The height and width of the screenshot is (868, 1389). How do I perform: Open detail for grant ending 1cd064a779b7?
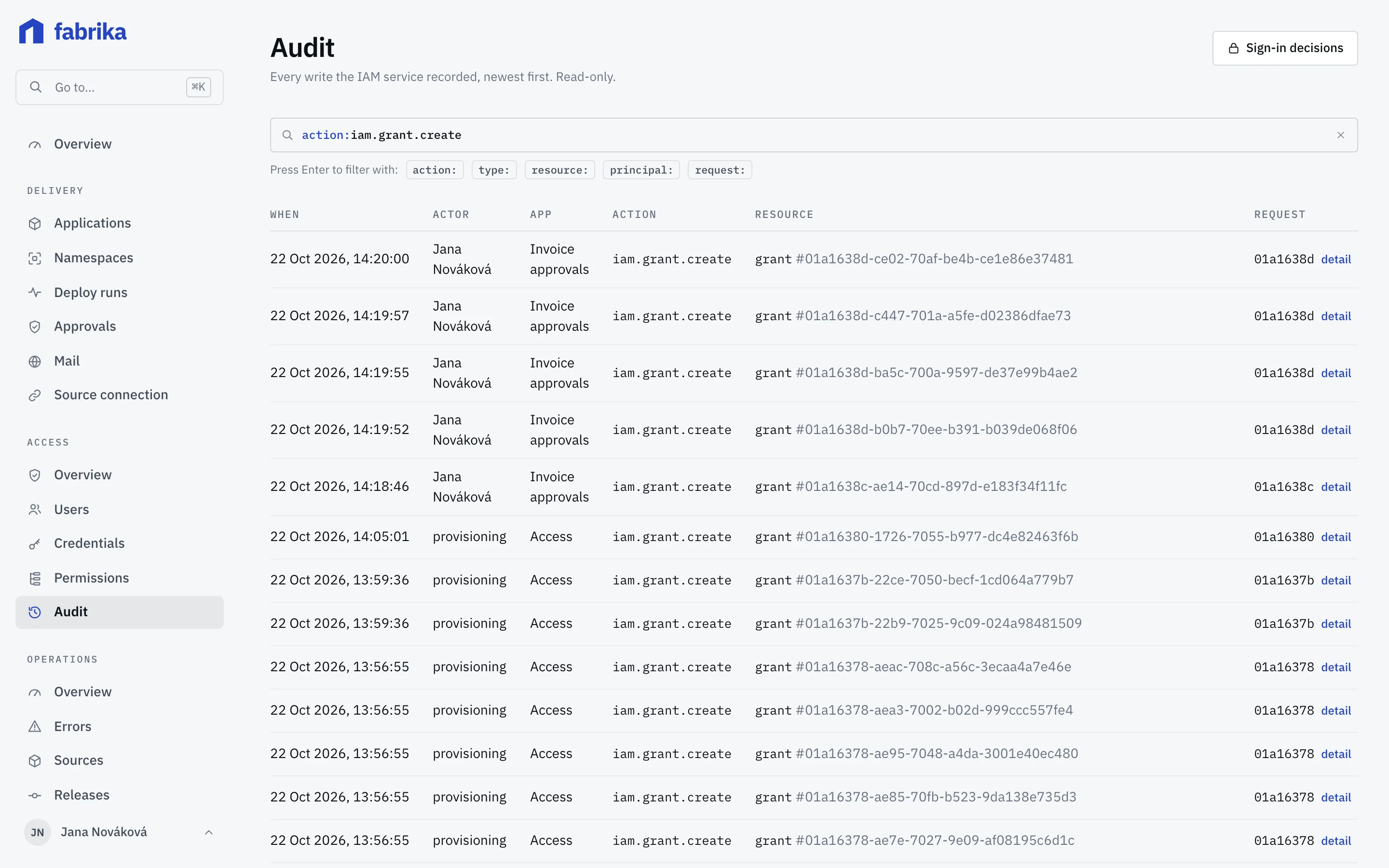(x=1335, y=581)
